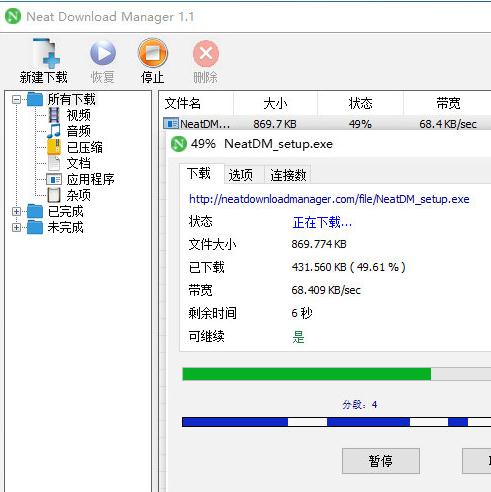This screenshot has width=491, height=492.
Task: Select the 已完成 tree label
Action: coord(65,211)
